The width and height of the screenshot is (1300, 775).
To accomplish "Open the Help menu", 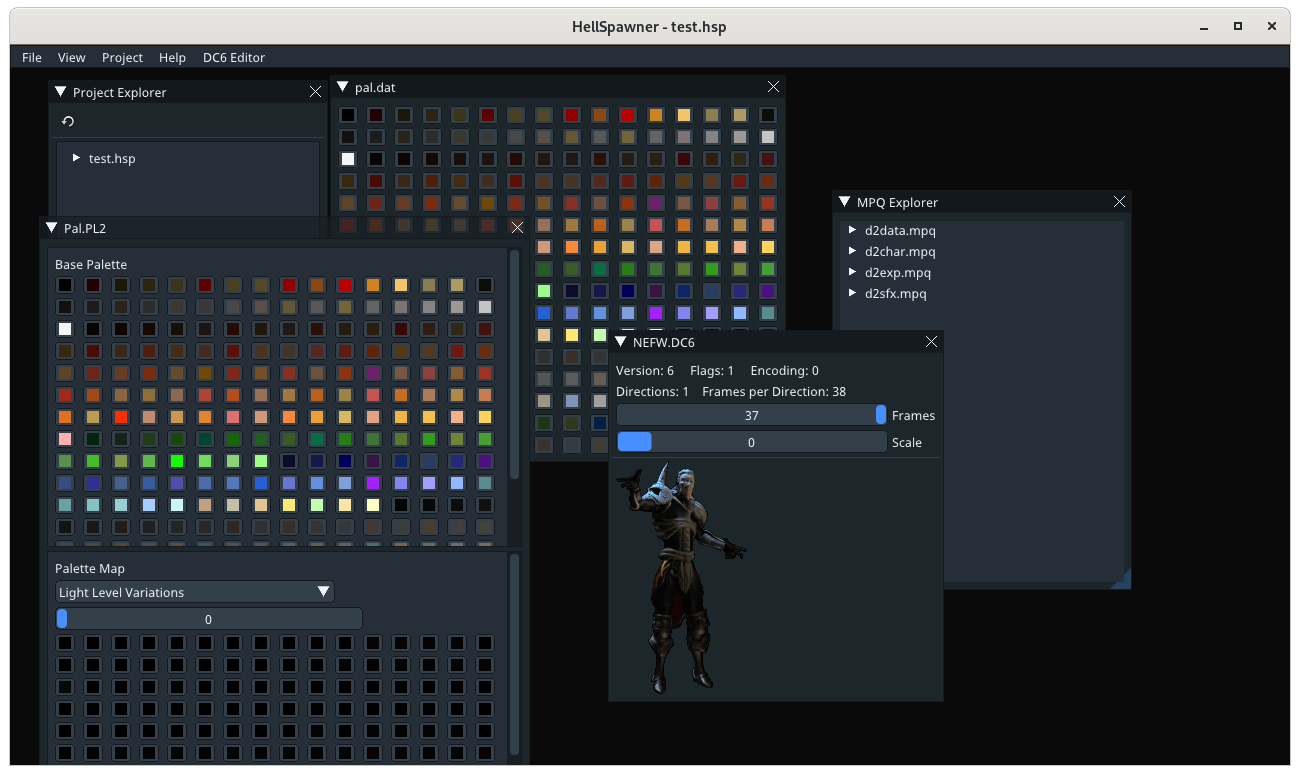I will 172,57.
